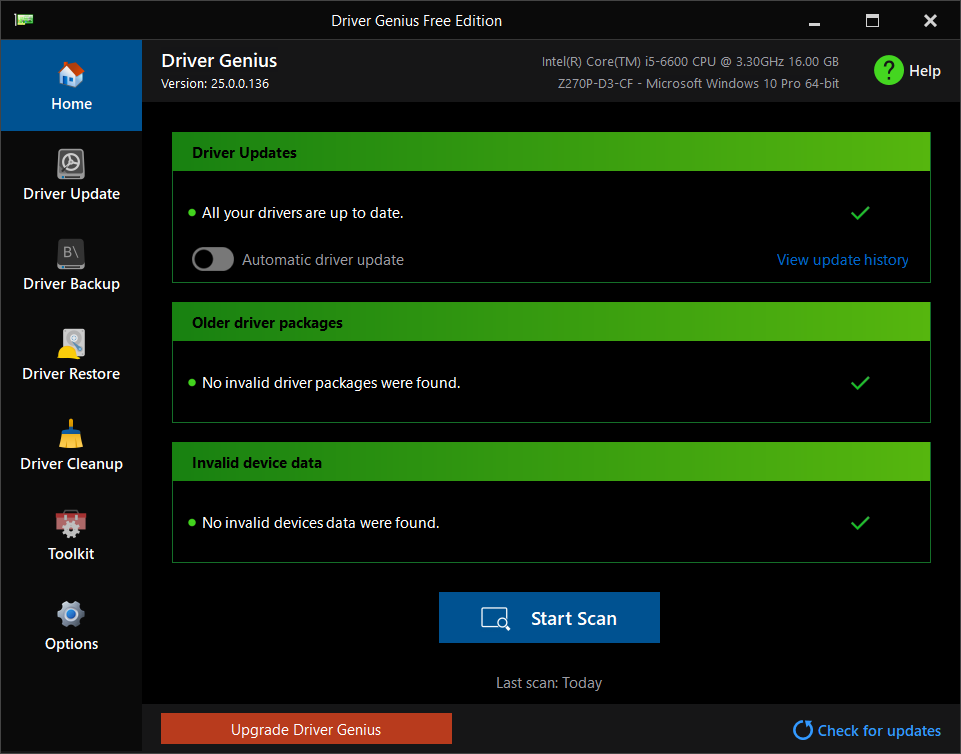The height and width of the screenshot is (754, 961).
Task: Open Driver Restore hard-hat icon
Action: pos(71,344)
